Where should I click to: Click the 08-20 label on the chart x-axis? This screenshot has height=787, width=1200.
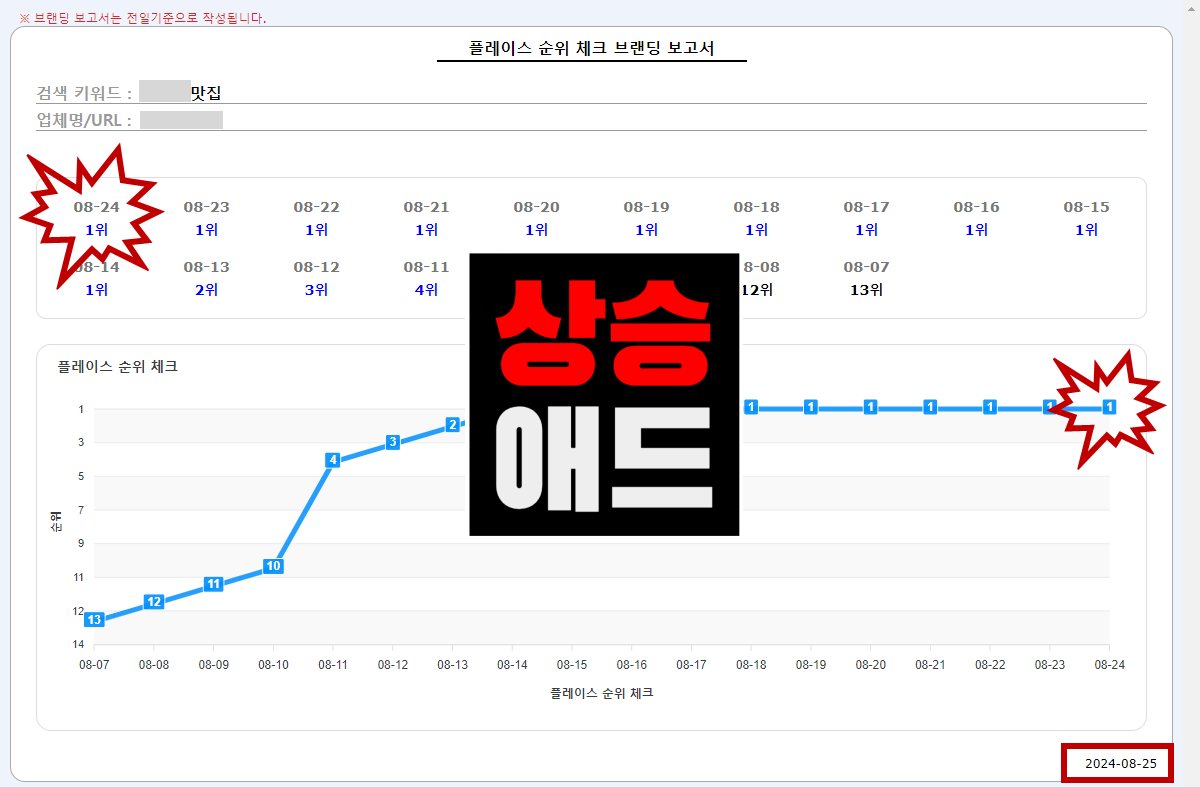870,665
